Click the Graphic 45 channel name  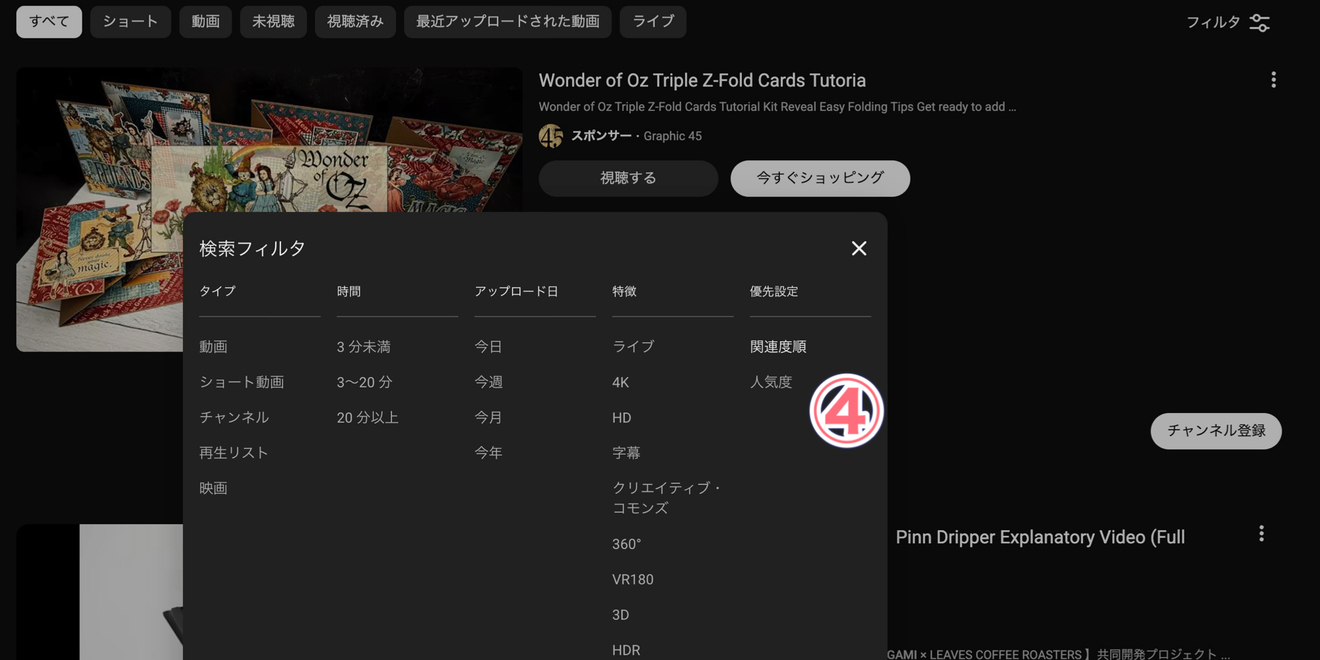click(x=673, y=136)
